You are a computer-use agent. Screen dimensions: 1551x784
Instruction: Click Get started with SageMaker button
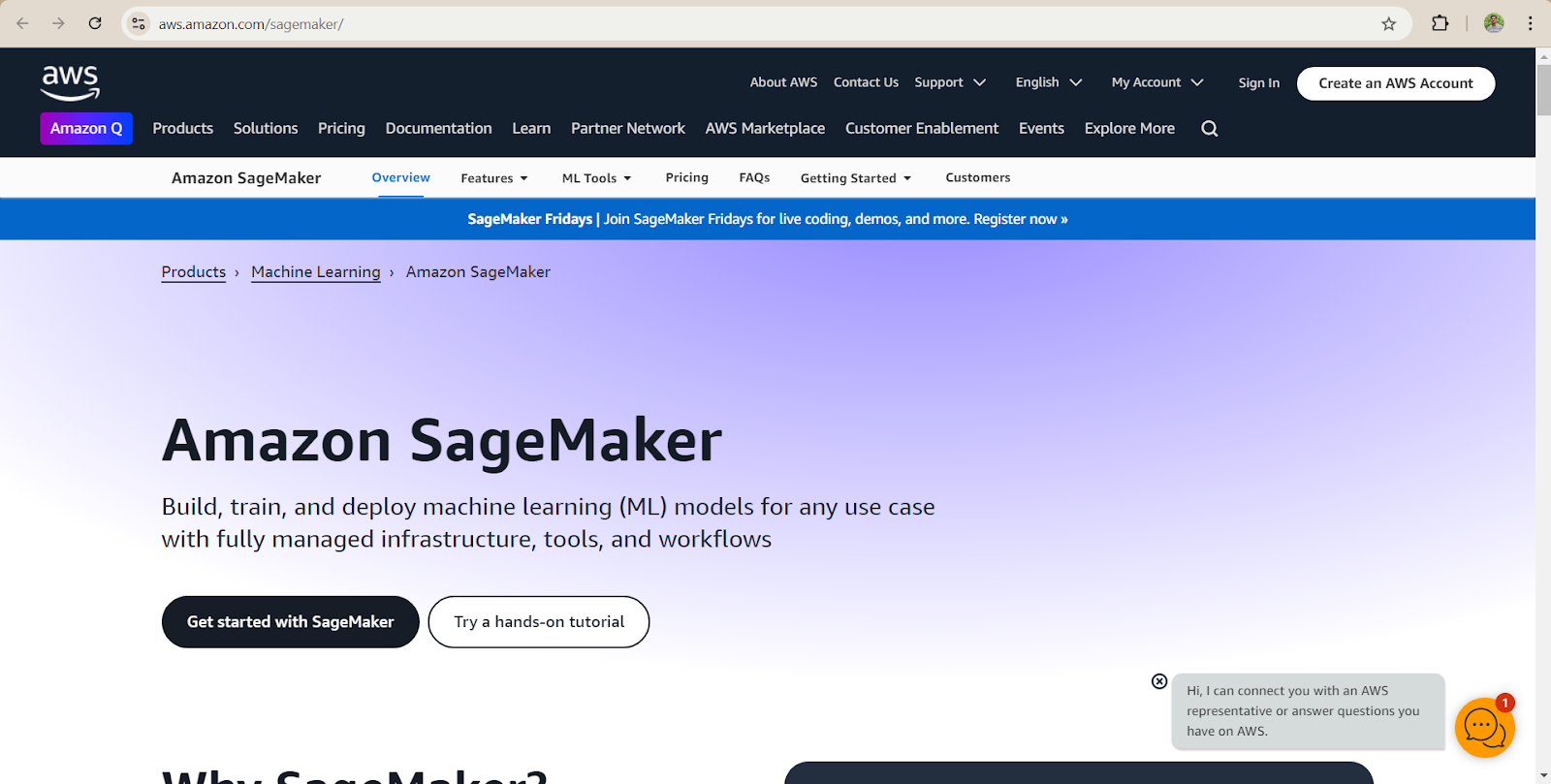pos(290,622)
